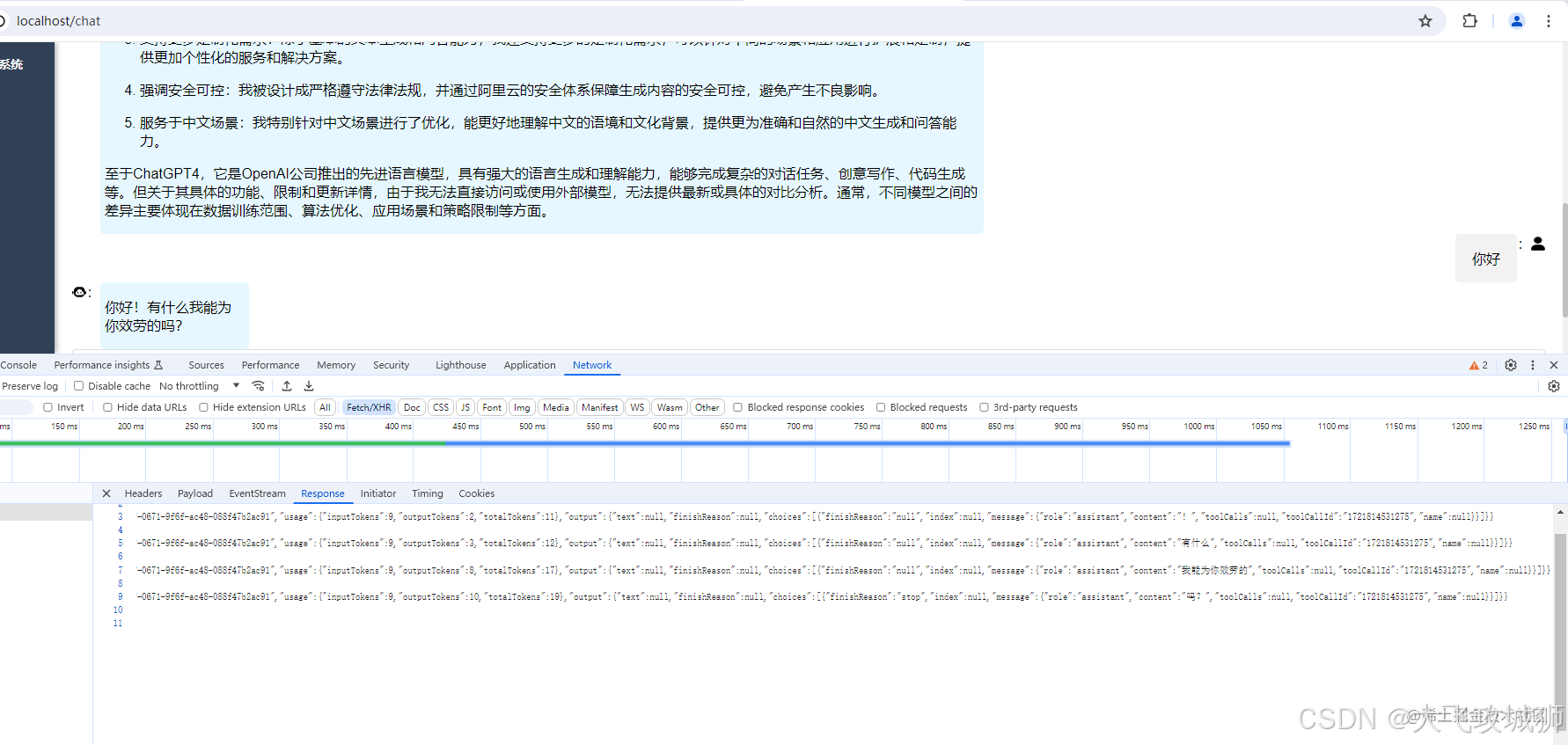The image size is (1568, 745).
Task: Filter requests by All types
Action: tap(326, 407)
